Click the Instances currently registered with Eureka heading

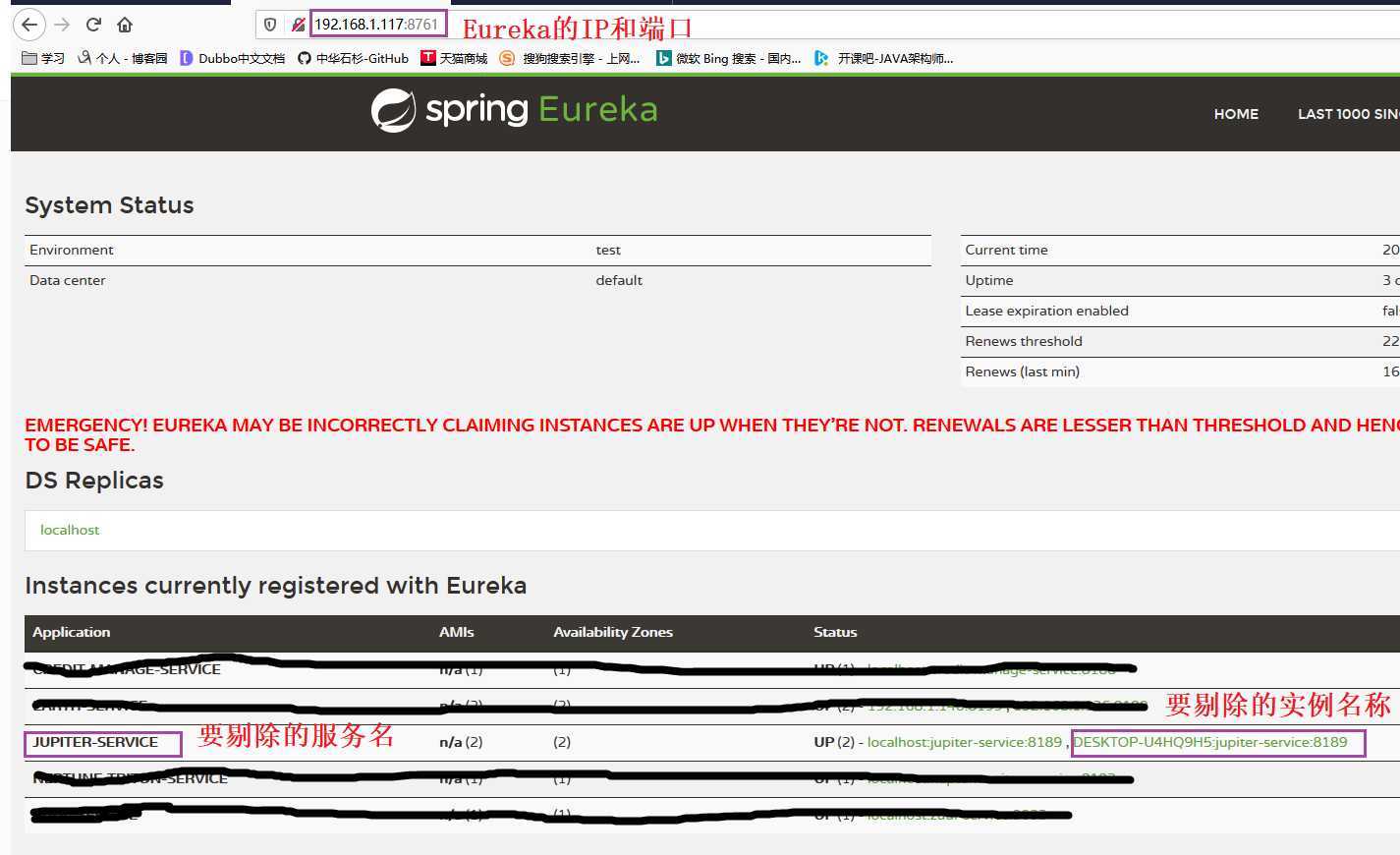276,586
